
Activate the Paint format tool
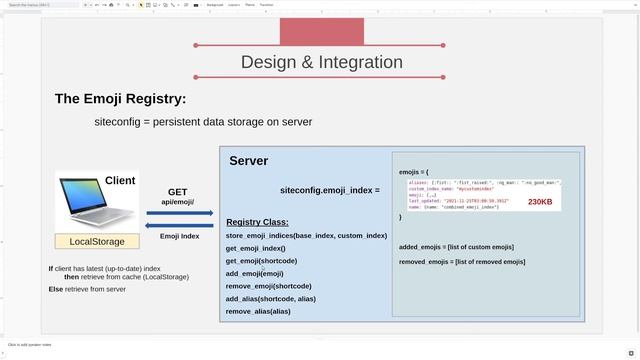tap(118, 5)
